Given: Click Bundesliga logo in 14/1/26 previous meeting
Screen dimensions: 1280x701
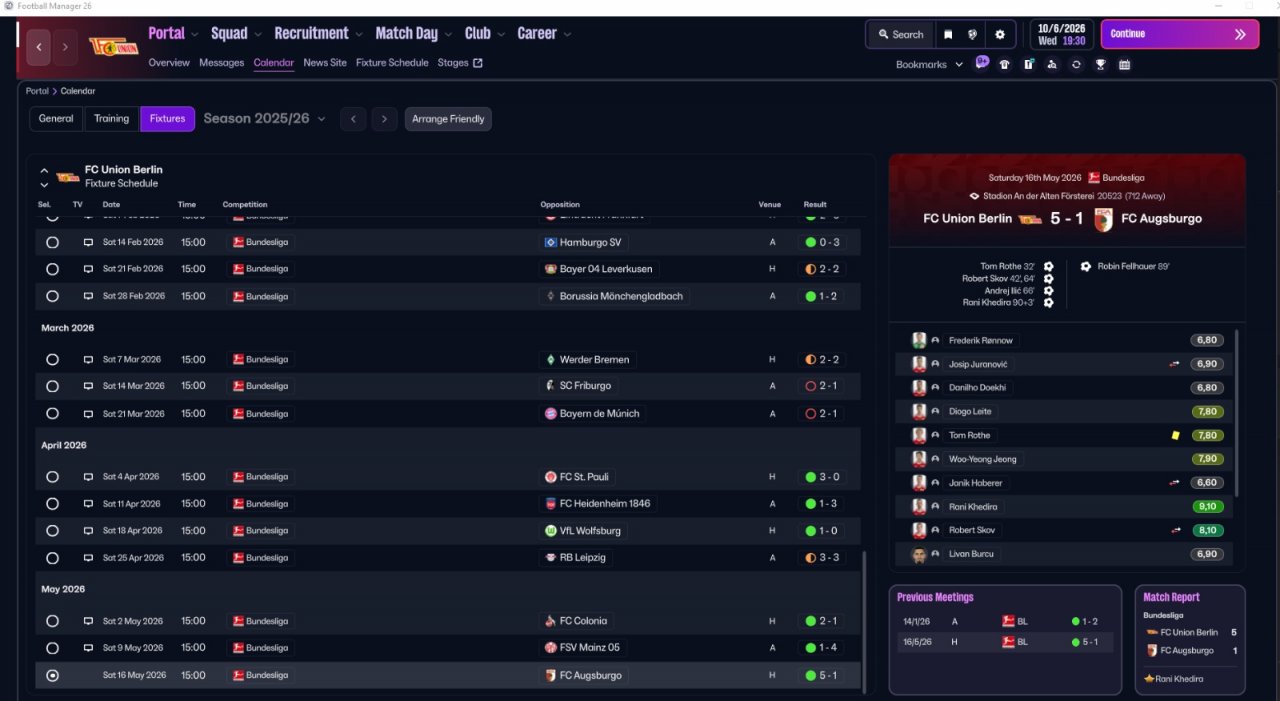Looking at the screenshot, I should 1008,621.
